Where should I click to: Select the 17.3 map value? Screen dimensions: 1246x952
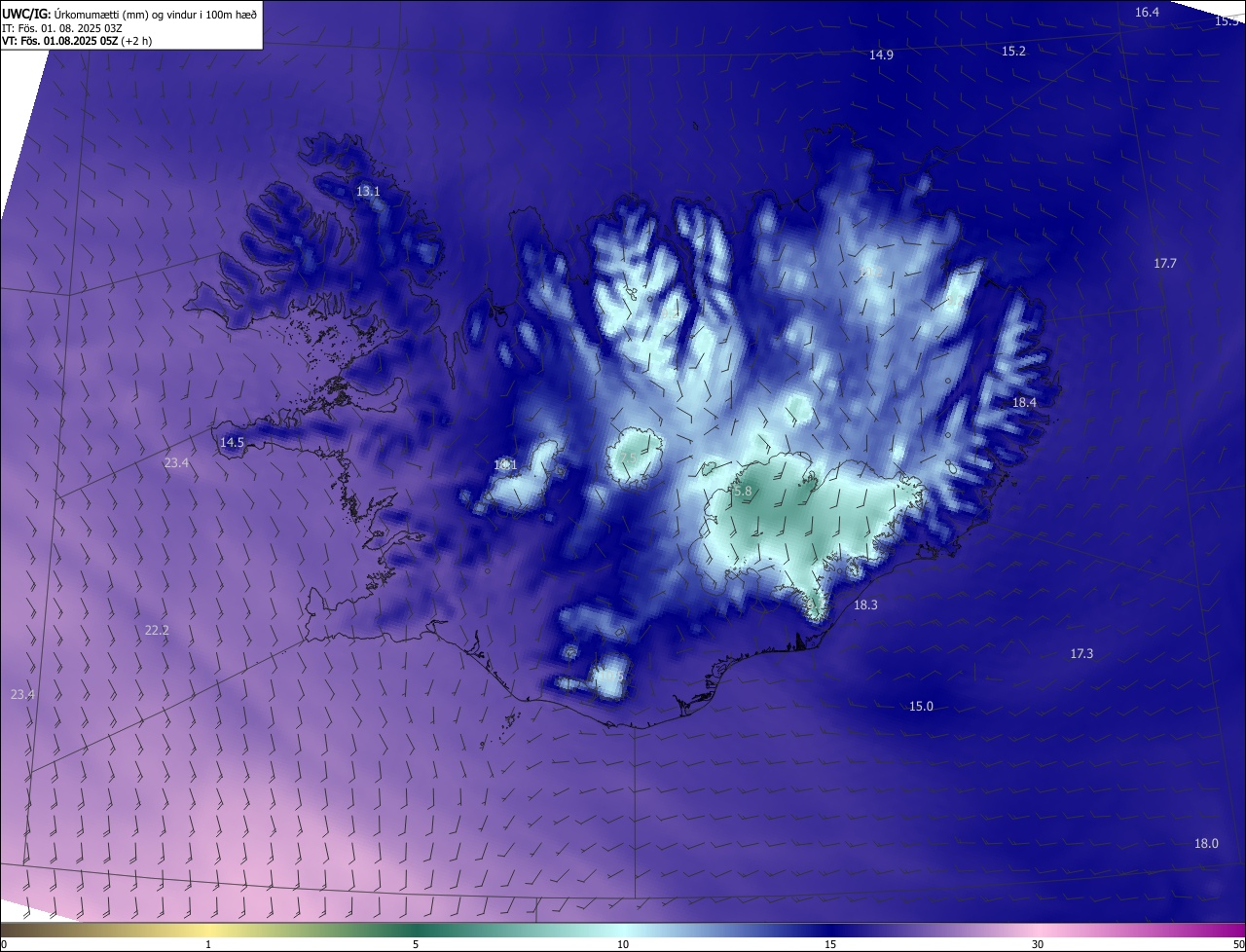[x=1081, y=654]
